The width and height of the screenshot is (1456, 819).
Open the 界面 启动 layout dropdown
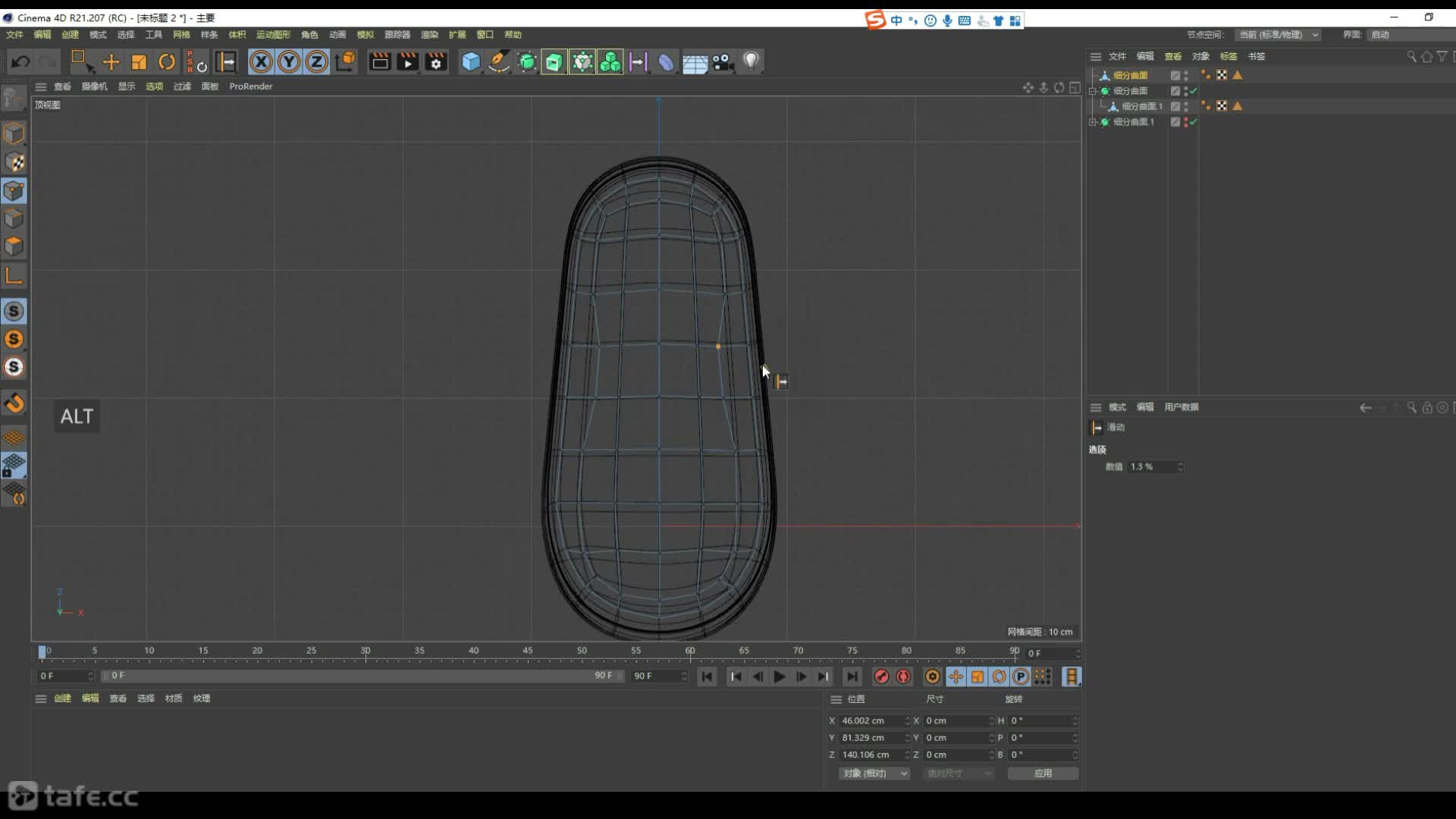[x=1410, y=35]
